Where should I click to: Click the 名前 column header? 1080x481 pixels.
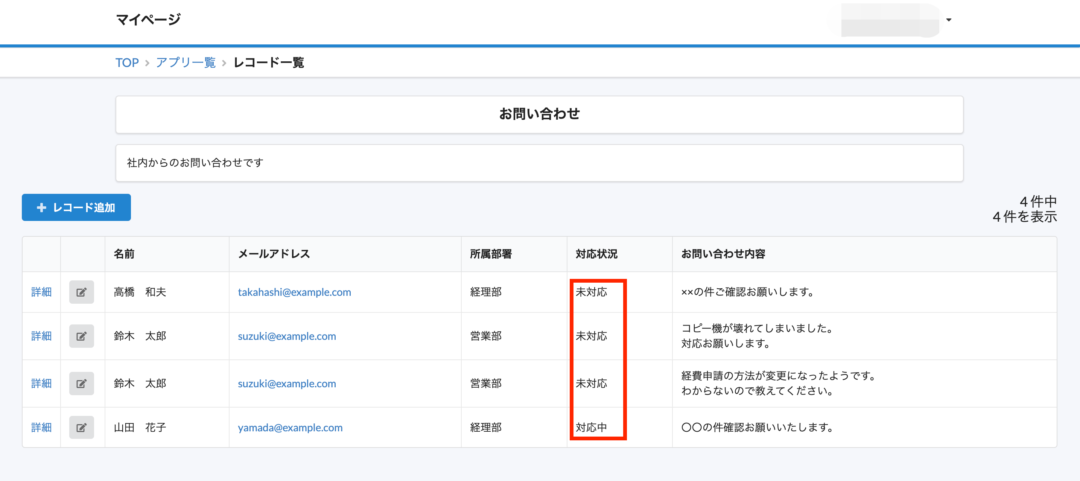(x=125, y=254)
